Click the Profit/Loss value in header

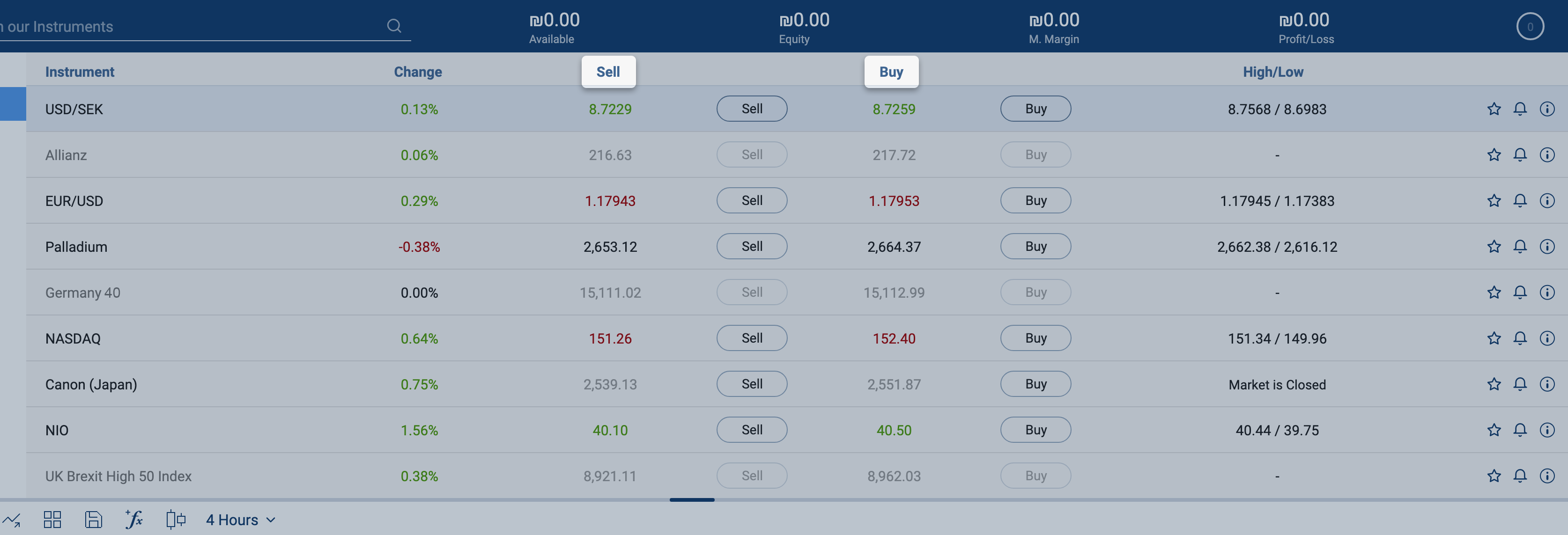point(1304,20)
